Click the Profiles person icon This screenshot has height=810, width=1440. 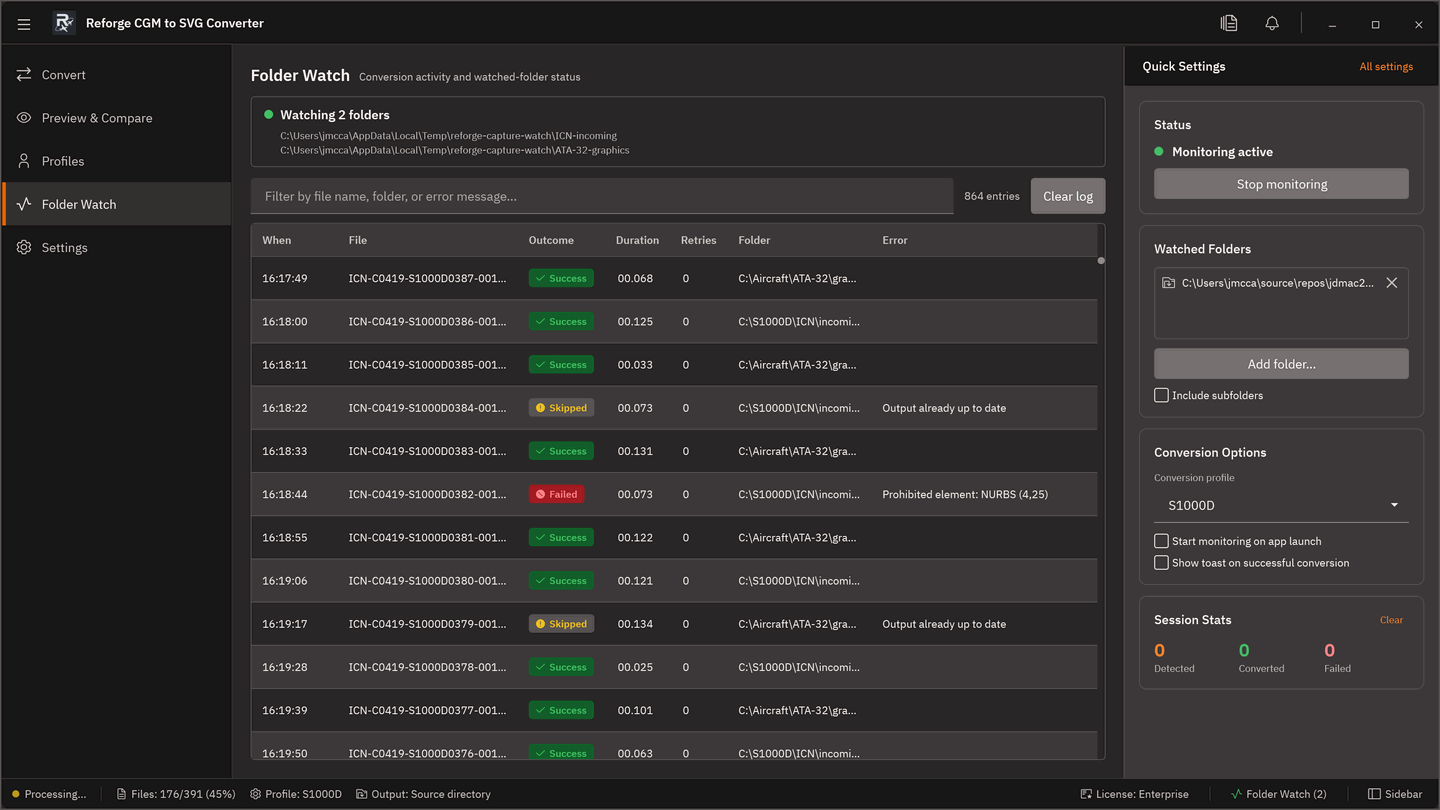pos(24,161)
